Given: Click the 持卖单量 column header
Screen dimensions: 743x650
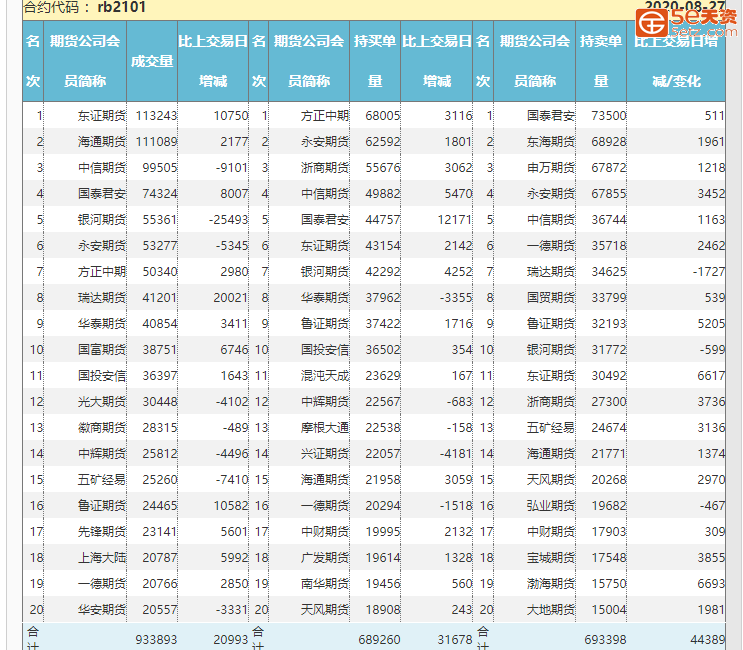Looking at the screenshot, I should click(601, 61).
